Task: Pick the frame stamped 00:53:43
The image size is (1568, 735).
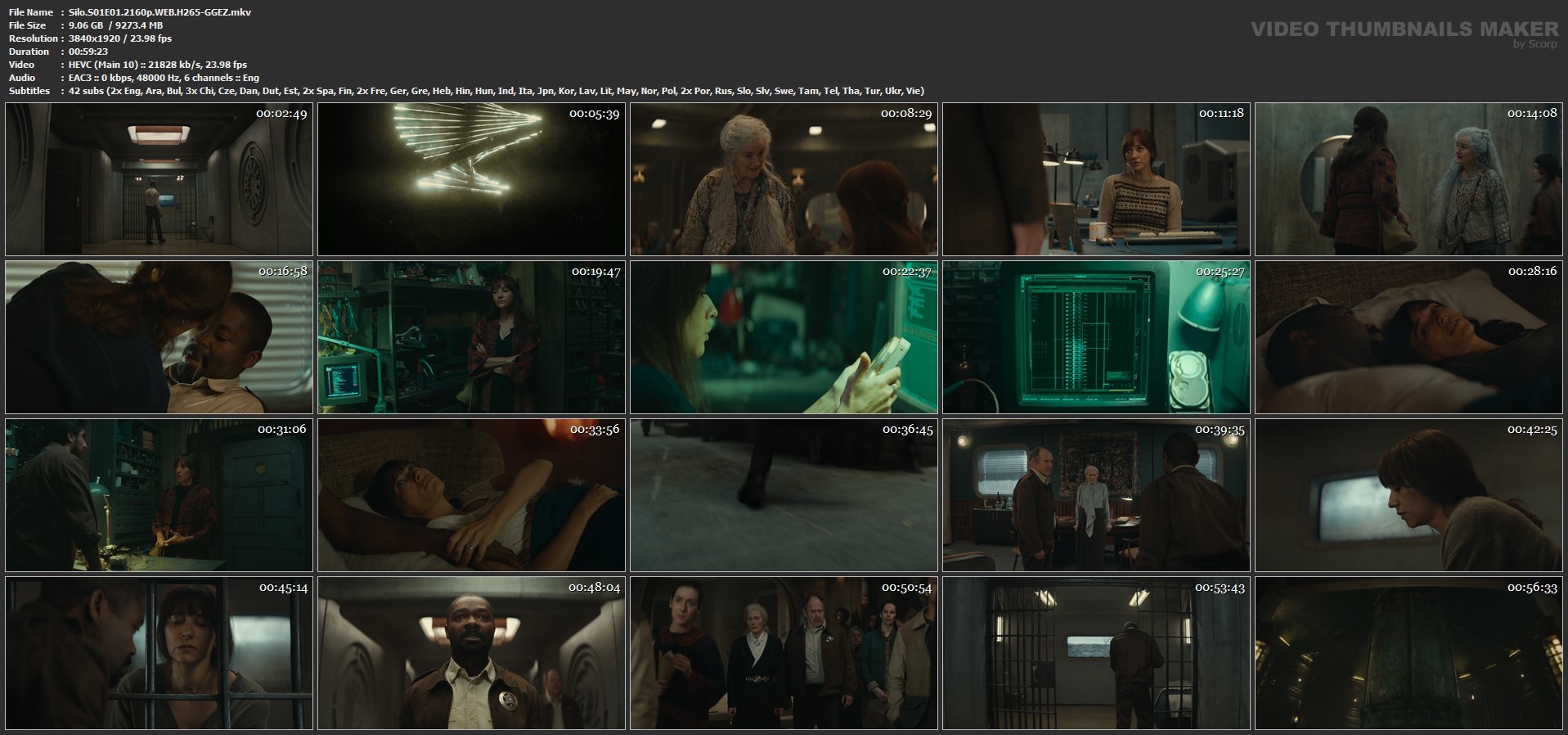Action: 1096,653
